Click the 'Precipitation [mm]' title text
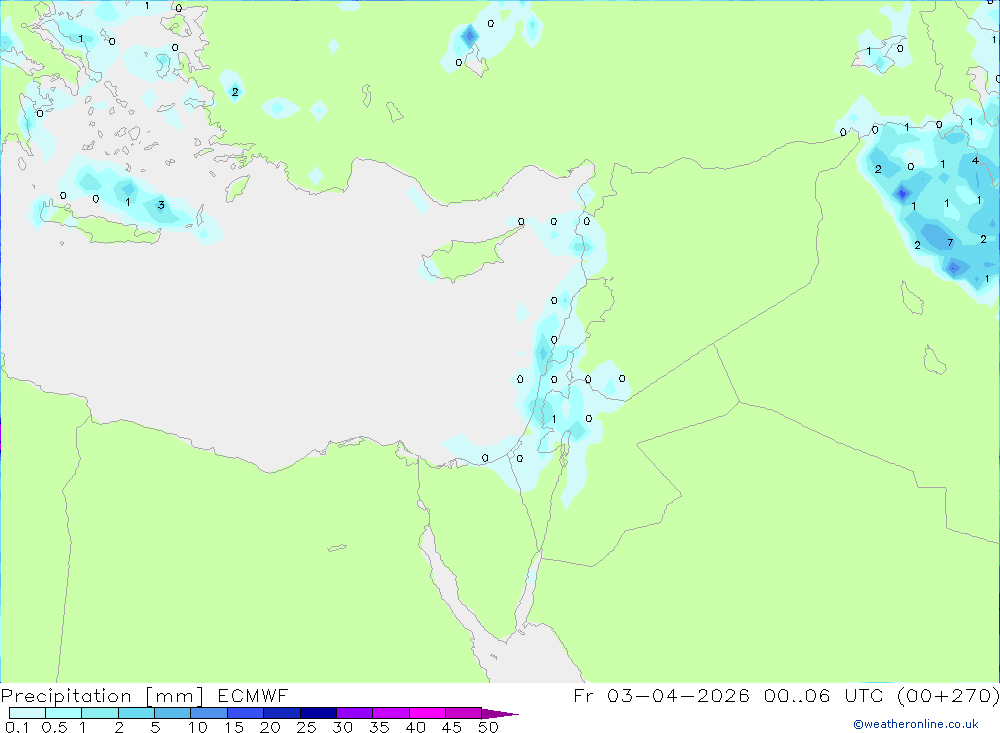Image resolution: width=1000 pixels, height=733 pixels. [102, 696]
